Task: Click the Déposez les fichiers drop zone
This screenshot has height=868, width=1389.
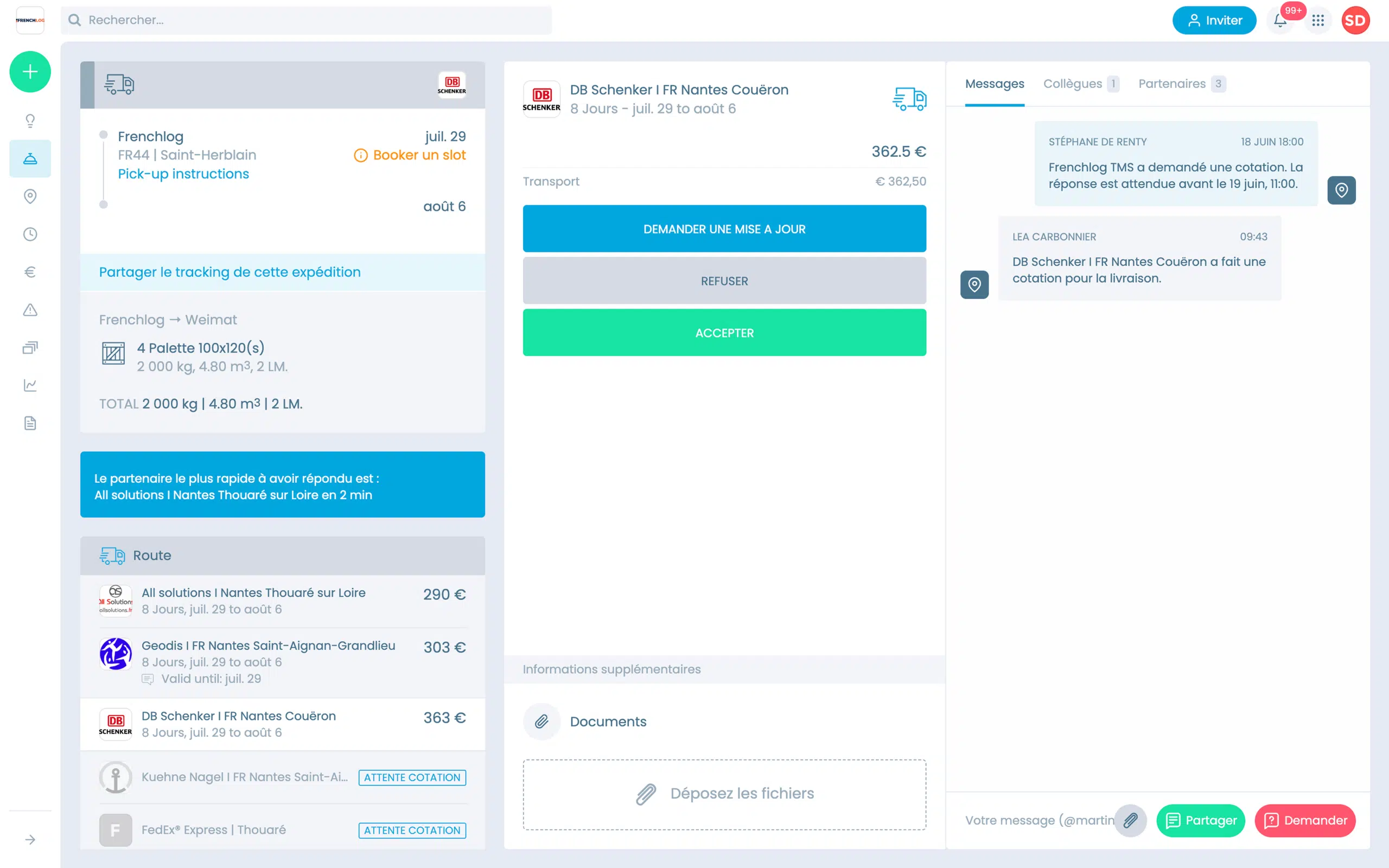Action: point(724,795)
